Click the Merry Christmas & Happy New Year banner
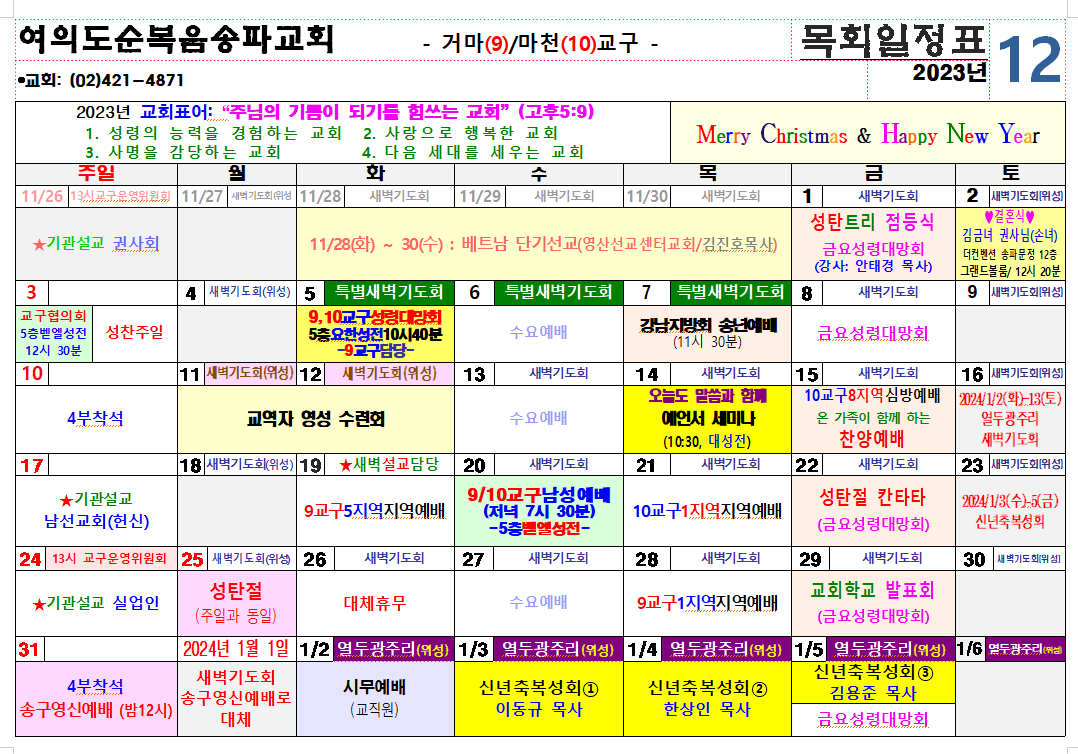This screenshot has width=1078, height=754. click(x=868, y=134)
